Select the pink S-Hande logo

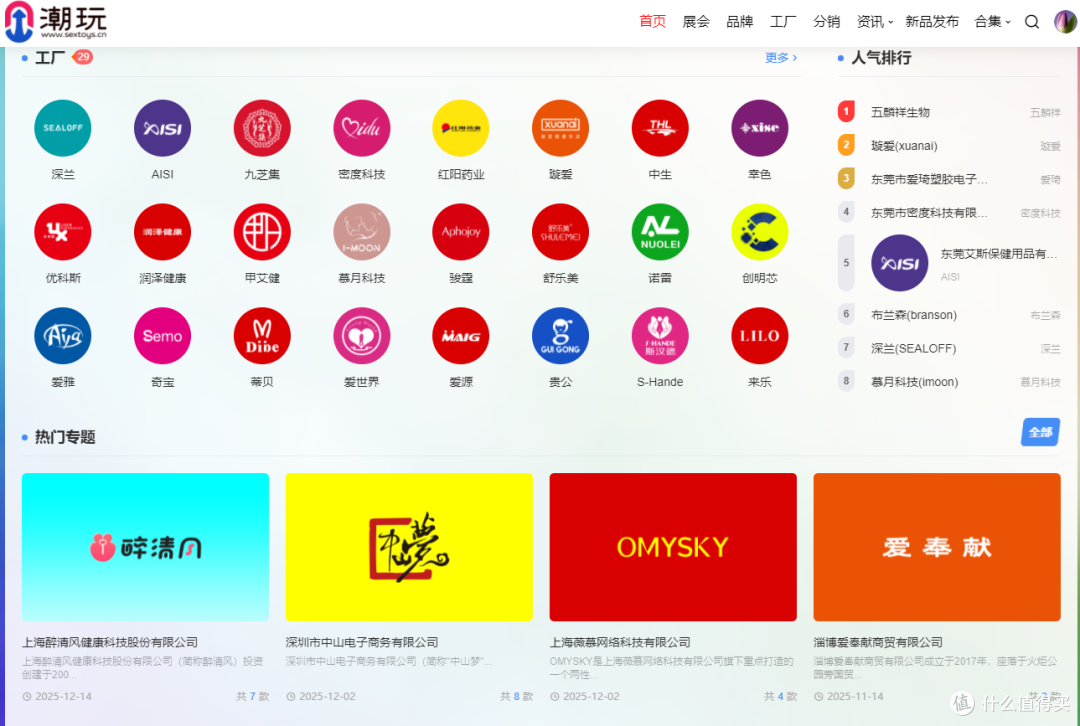coord(660,335)
